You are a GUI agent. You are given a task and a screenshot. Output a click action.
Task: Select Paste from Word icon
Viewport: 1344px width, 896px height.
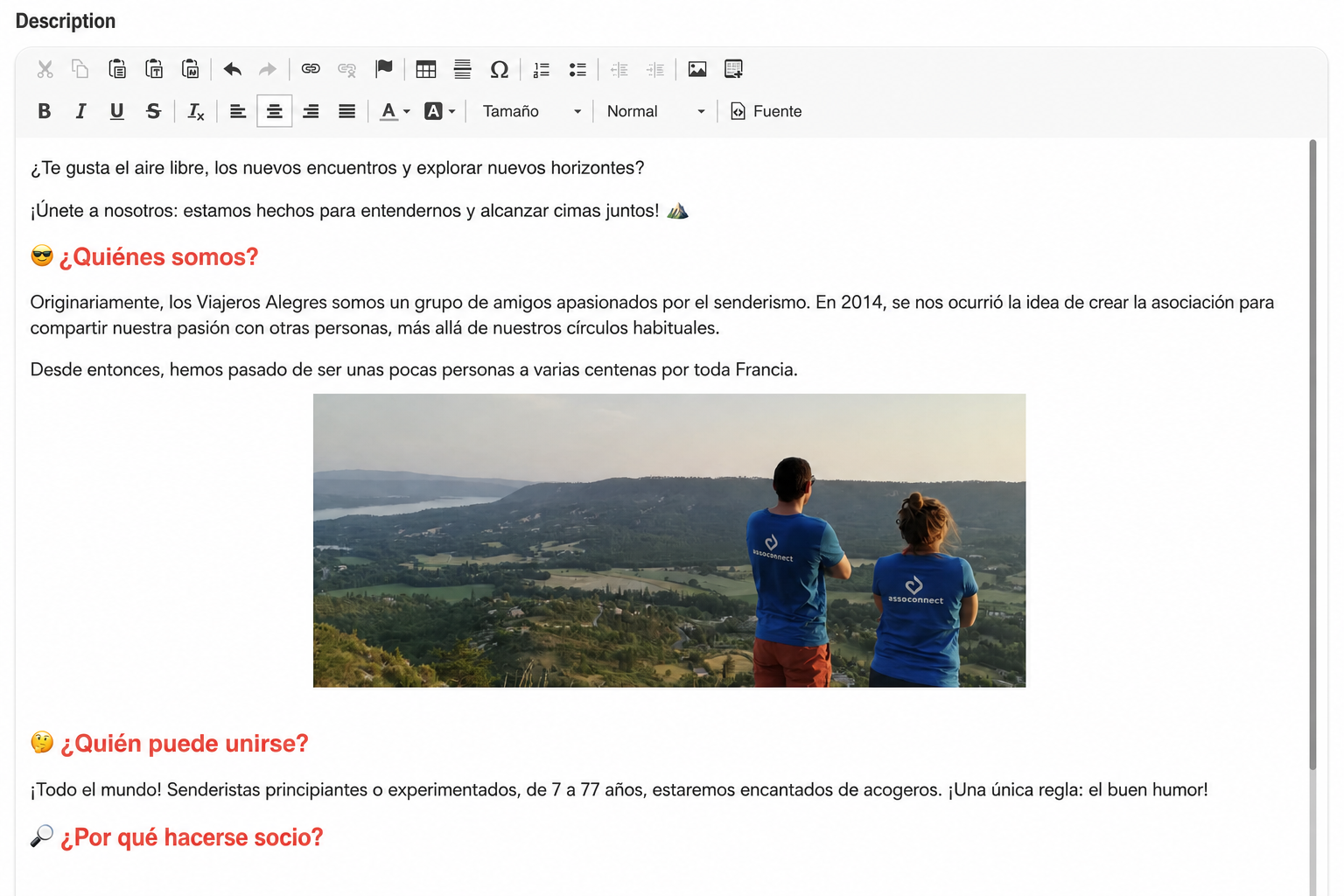tap(191, 69)
